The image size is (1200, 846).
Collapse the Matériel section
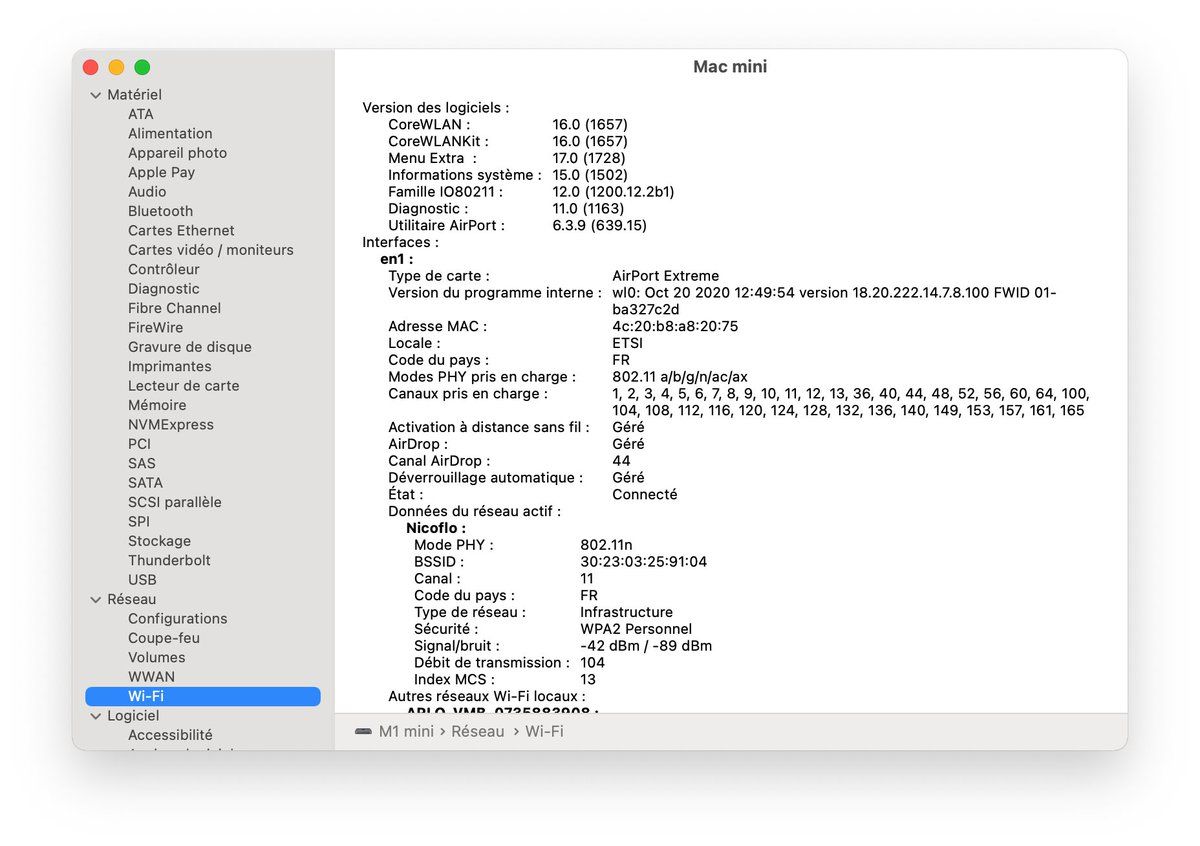(x=96, y=95)
